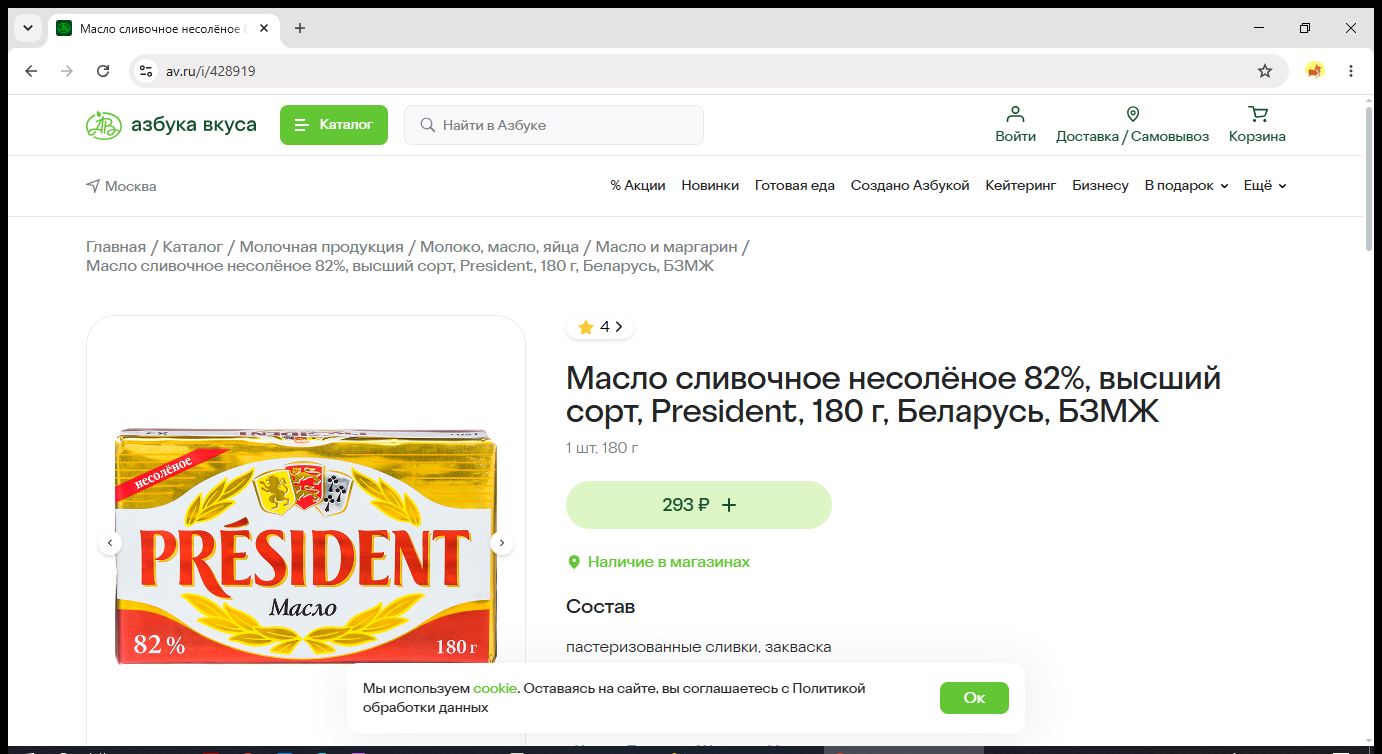1382x754 pixels.
Task: Open the tab search dropdown arrow
Action: (28, 28)
